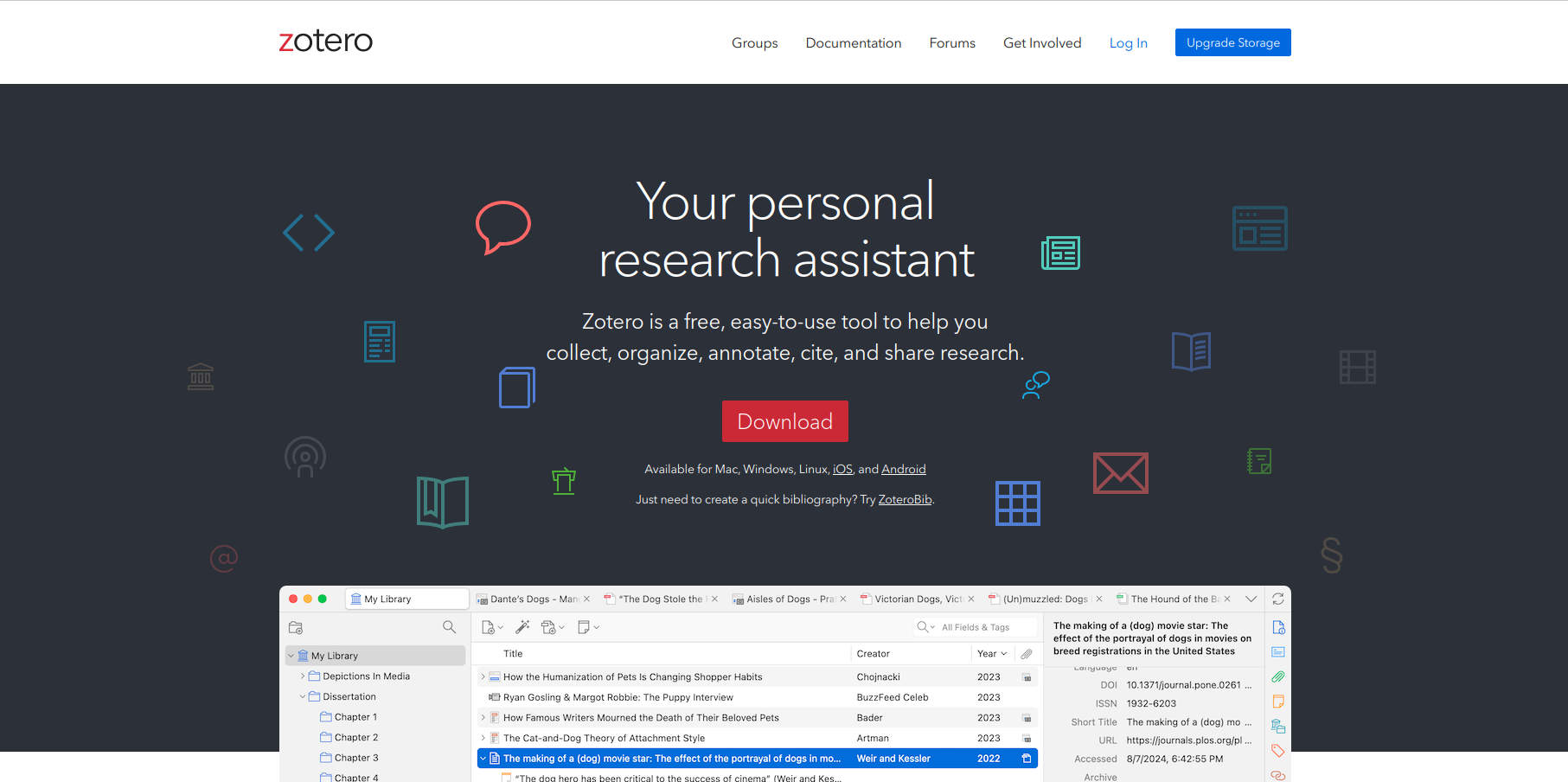This screenshot has height=782, width=1568.
Task: Open the New Item toolbar icon
Action: tap(489, 626)
